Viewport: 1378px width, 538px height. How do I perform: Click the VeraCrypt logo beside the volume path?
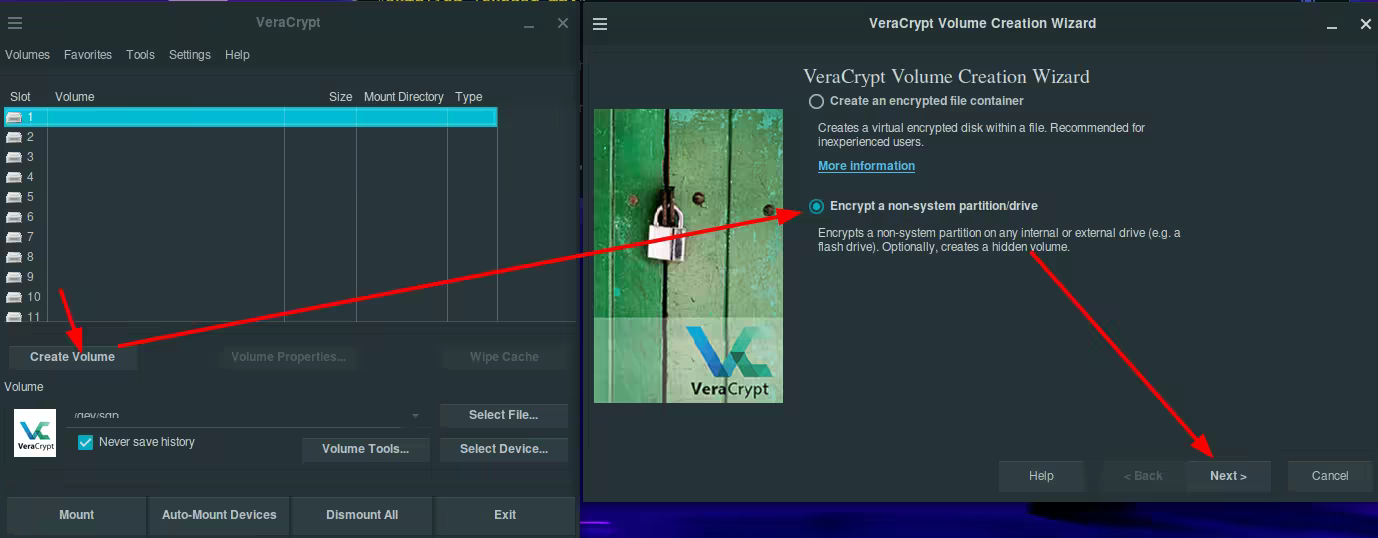point(35,433)
